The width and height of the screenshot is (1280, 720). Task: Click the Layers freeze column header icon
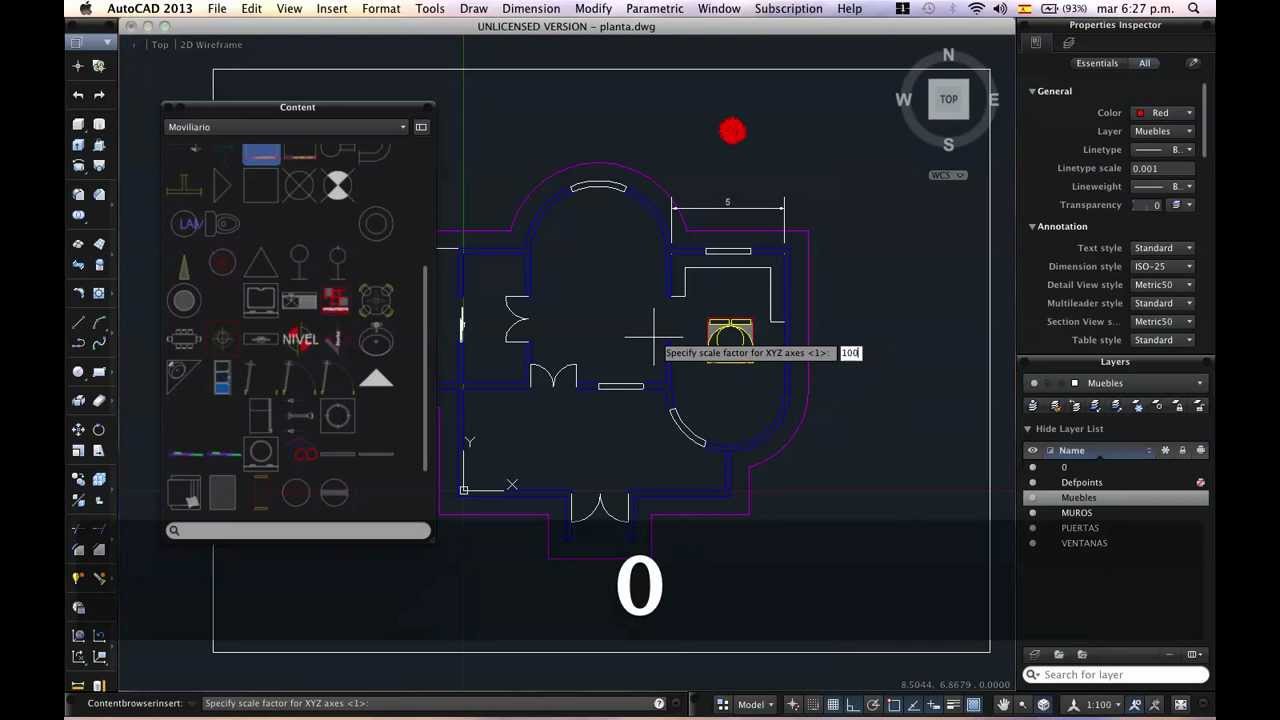1165,450
